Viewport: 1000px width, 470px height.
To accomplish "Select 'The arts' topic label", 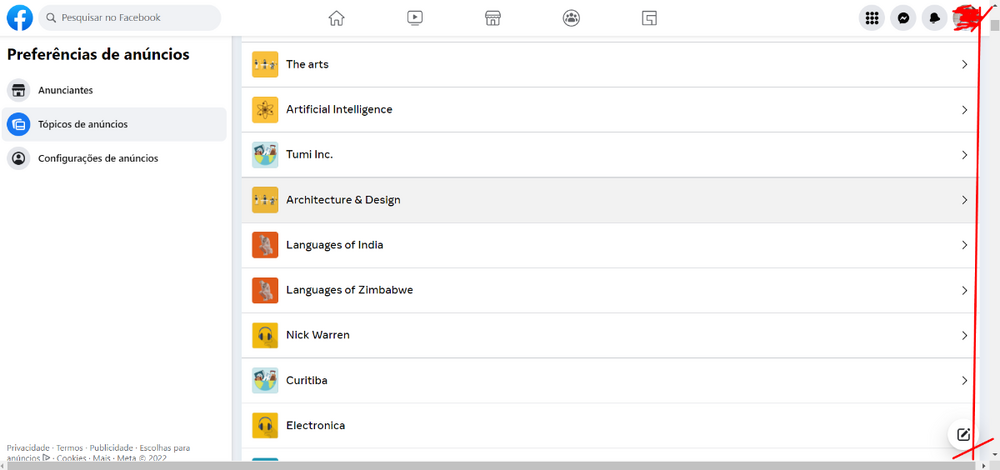I will [x=307, y=64].
